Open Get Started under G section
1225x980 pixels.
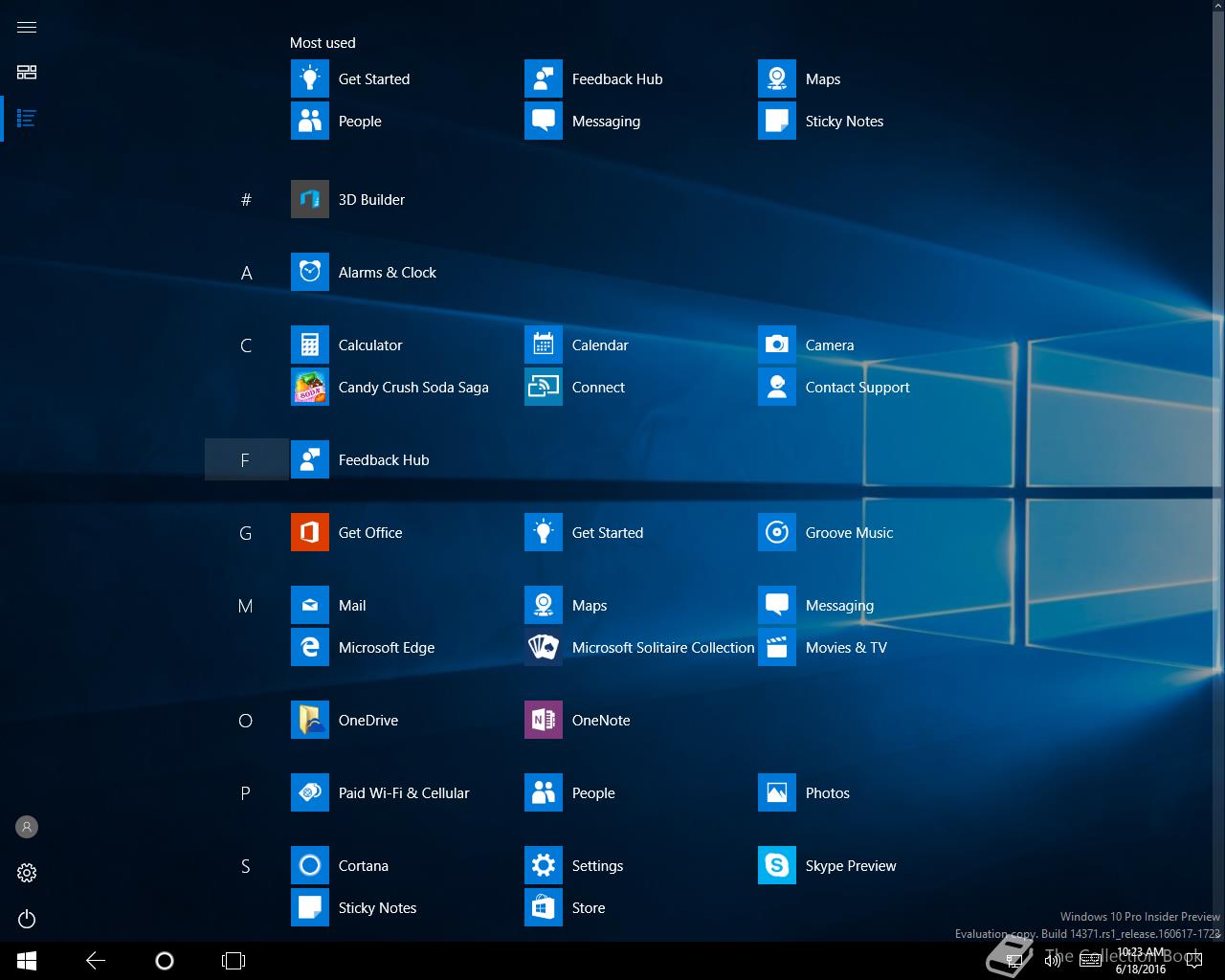pos(585,532)
